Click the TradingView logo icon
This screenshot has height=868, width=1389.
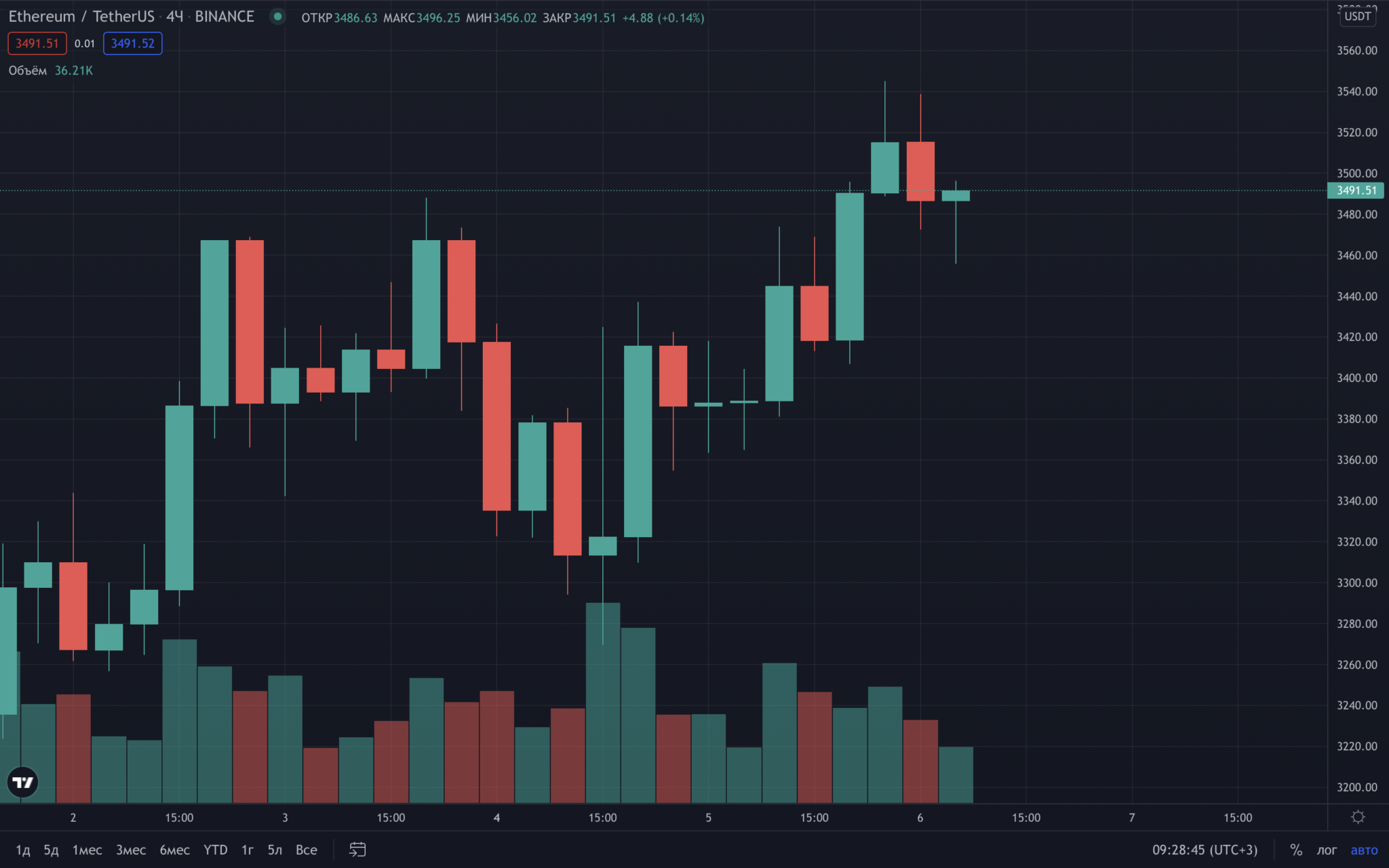pos(22,783)
